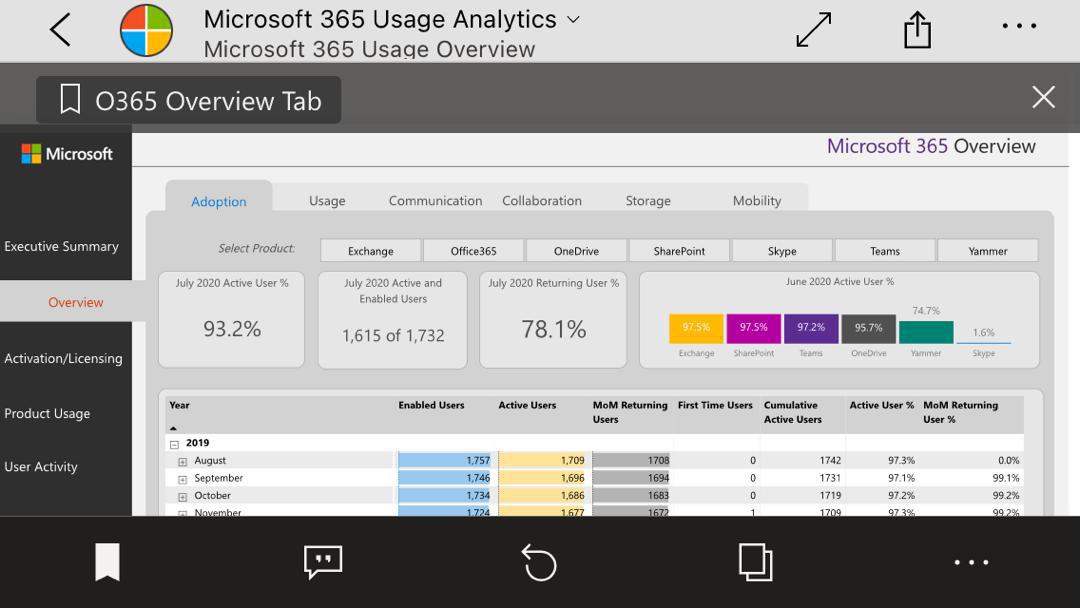Switch to the Collaboration tab
The width and height of the screenshot is (1080, 608).
click(x=542, y=201)
